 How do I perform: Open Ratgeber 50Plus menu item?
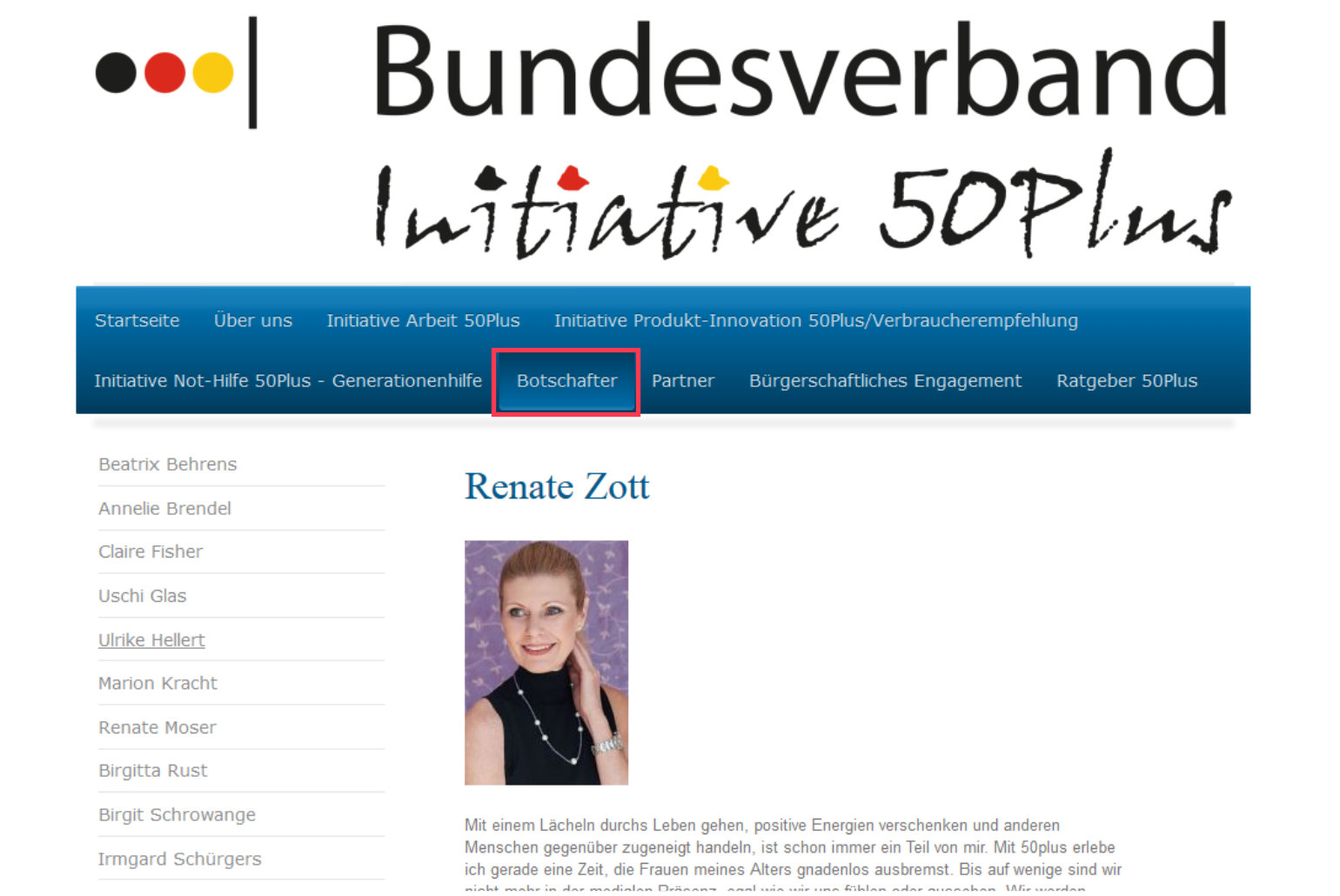[1127, 381]
